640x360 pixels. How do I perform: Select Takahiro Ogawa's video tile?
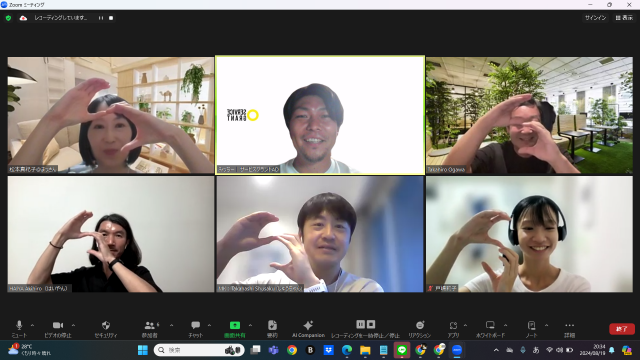point(529,115)
